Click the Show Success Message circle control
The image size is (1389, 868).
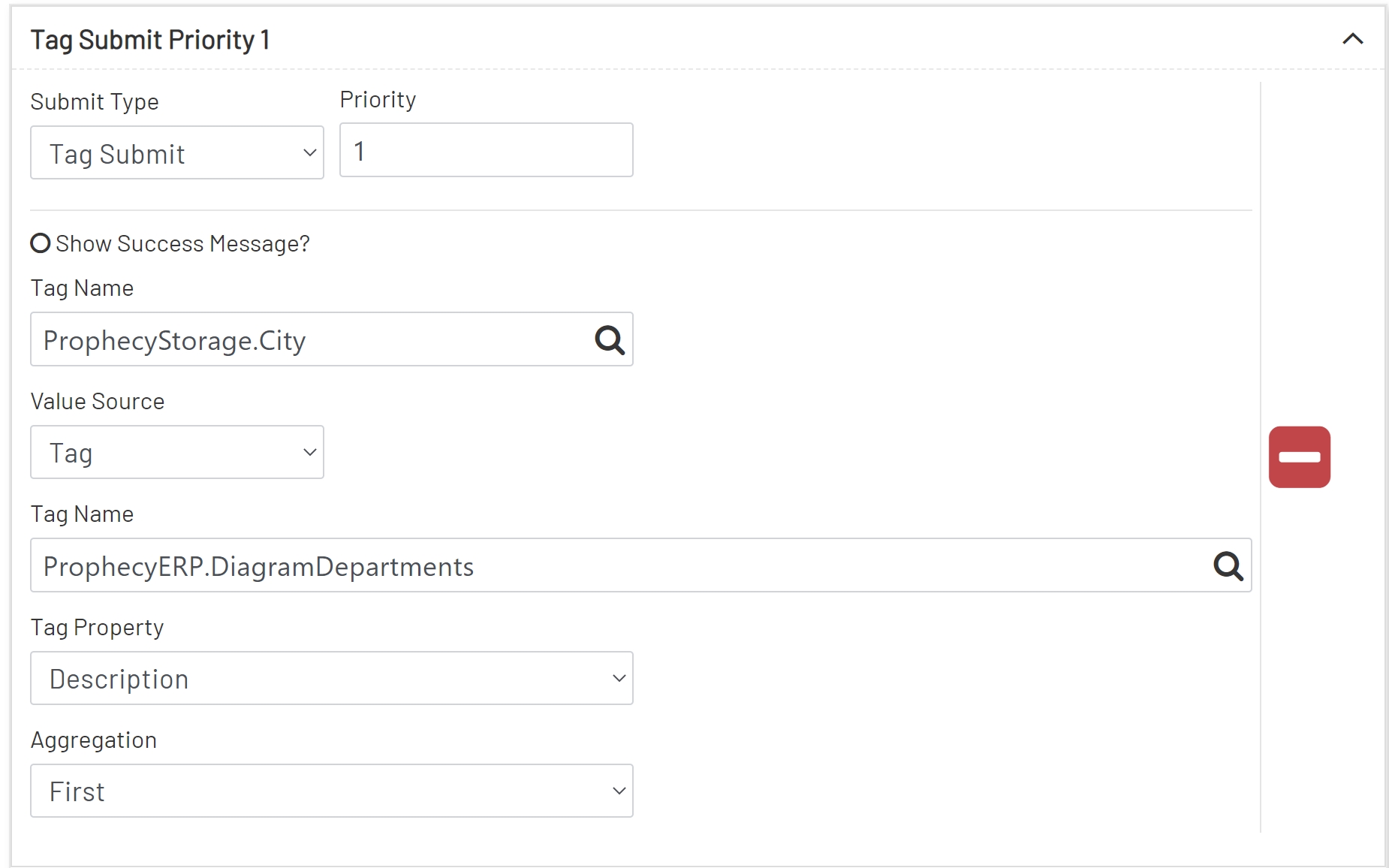[41, 243]
